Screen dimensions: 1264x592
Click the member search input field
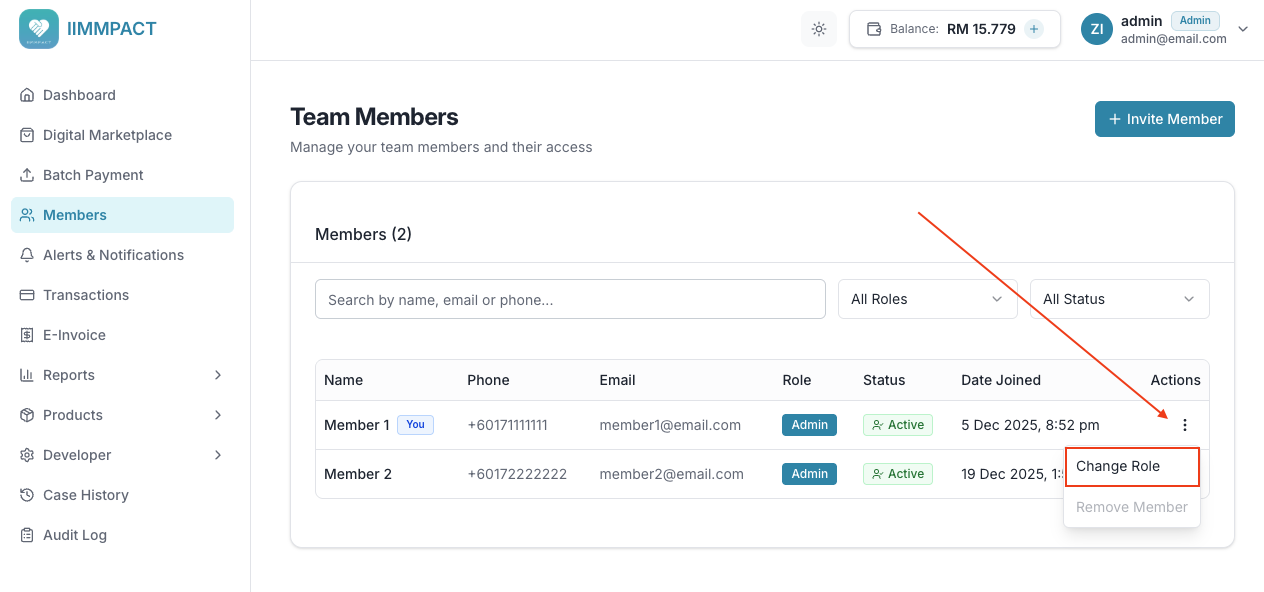[x=570, y=298]
